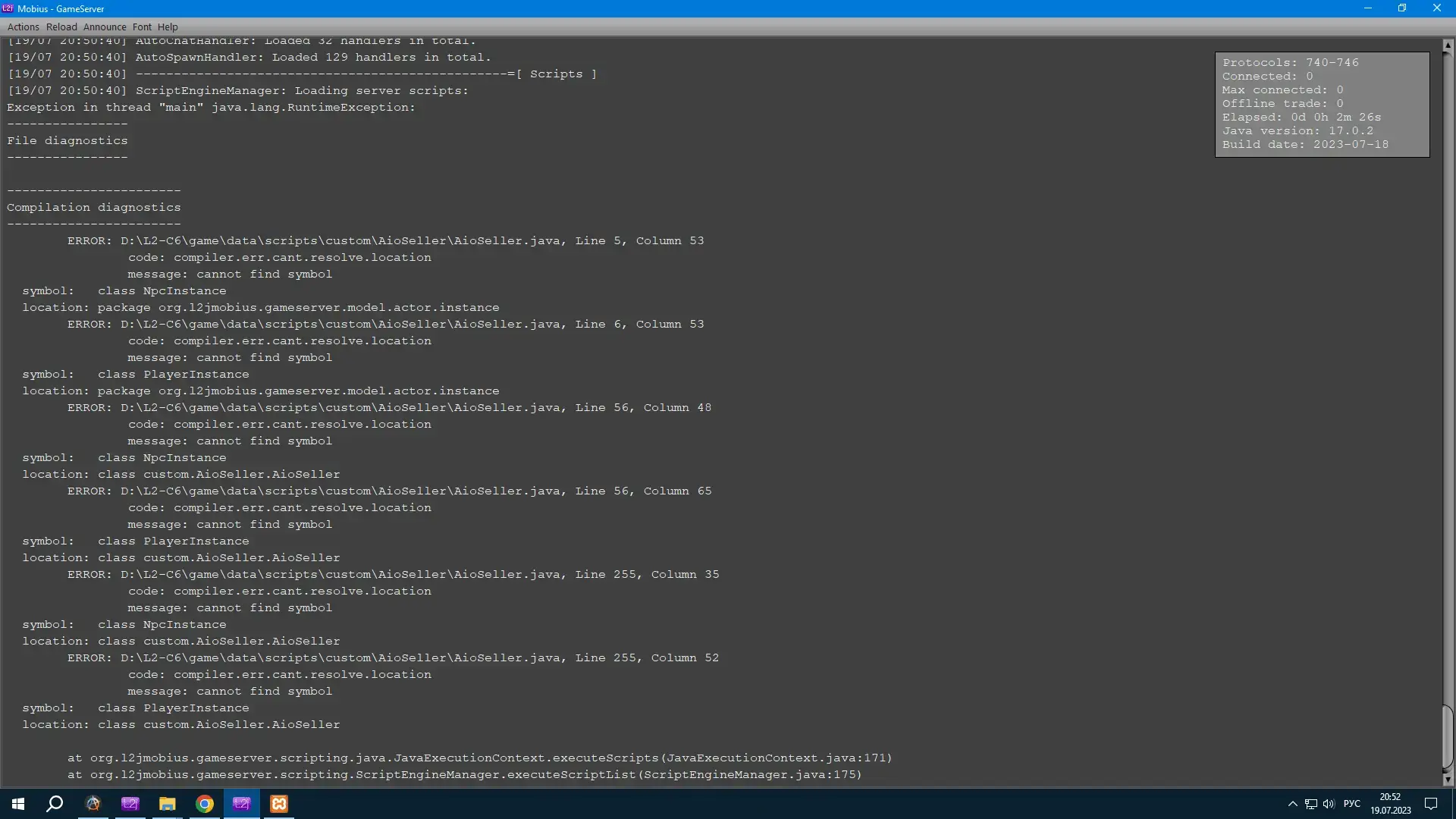Viewport: 1456px width, 819px height.
Task: Click the 'Build date: 2023-07-18' line
Action: (x=1305, y=145)
